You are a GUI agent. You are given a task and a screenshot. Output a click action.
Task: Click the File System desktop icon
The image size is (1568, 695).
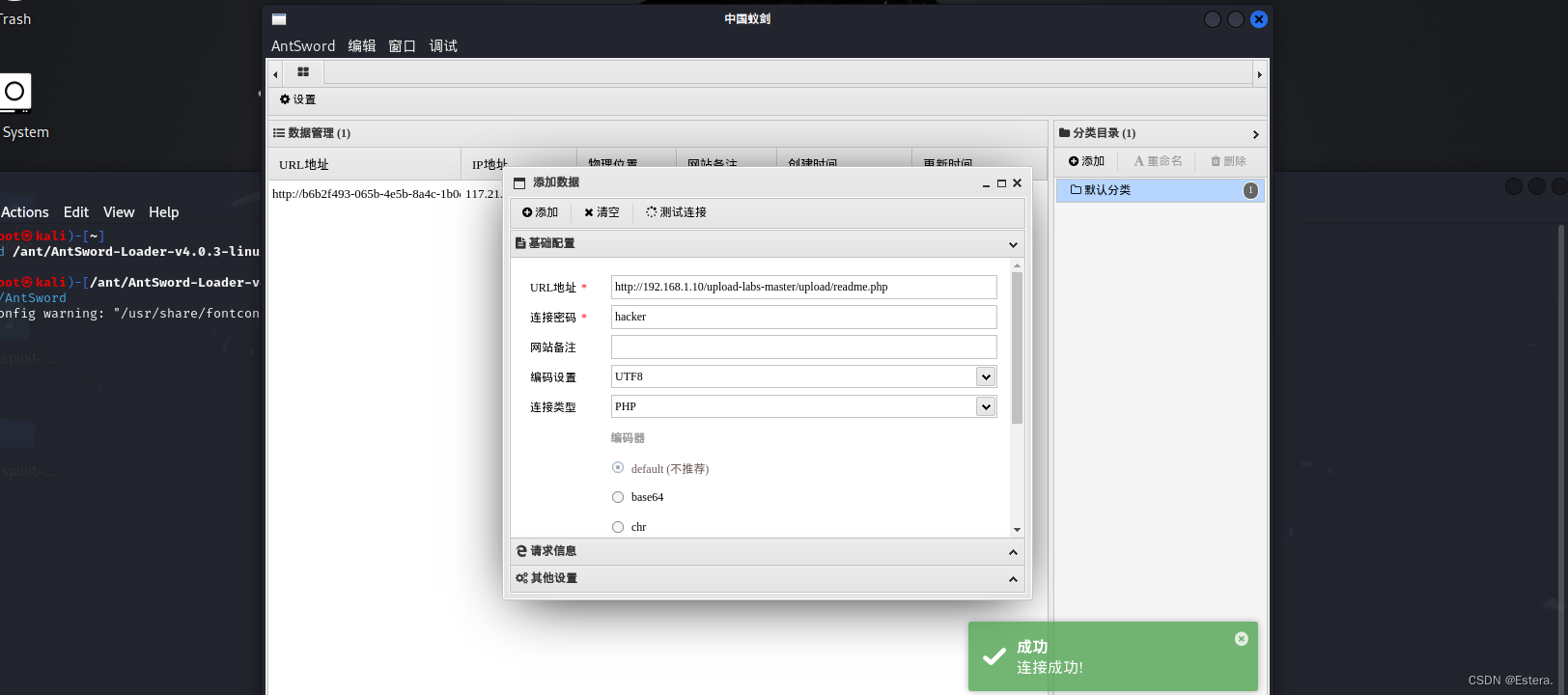(x=15, y=93)
